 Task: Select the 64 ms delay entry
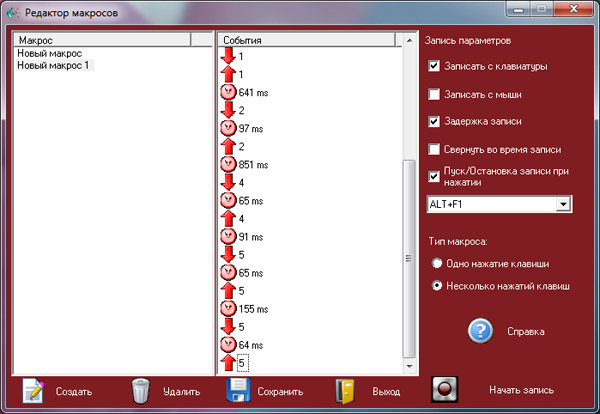tap(251, 345)
